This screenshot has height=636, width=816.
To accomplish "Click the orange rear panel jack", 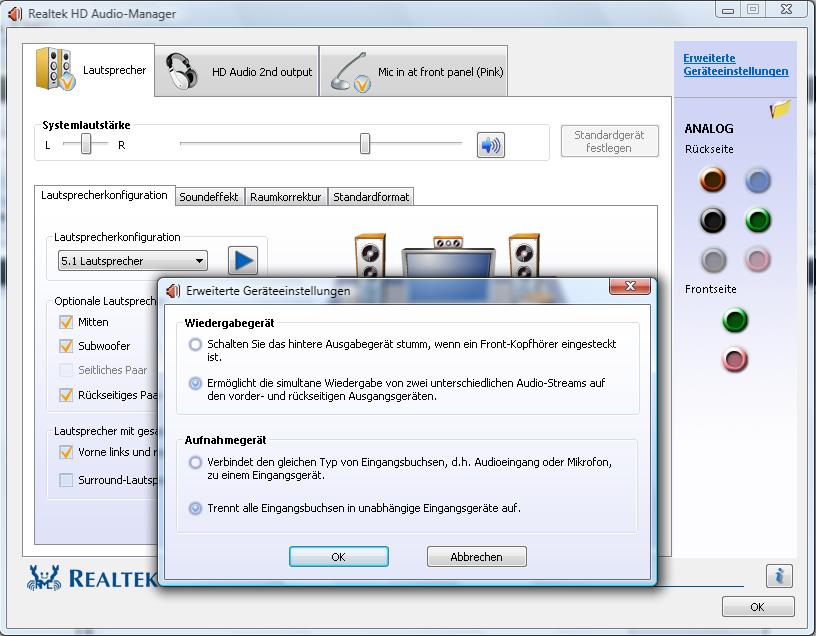I will (x=712, y=180).
